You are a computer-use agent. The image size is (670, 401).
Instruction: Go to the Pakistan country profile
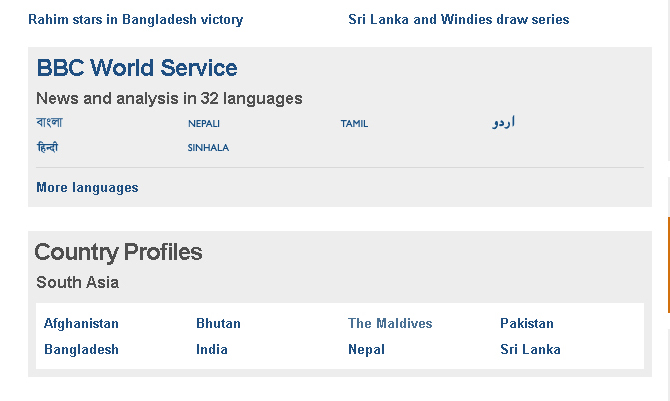click(x=526, y=323)
